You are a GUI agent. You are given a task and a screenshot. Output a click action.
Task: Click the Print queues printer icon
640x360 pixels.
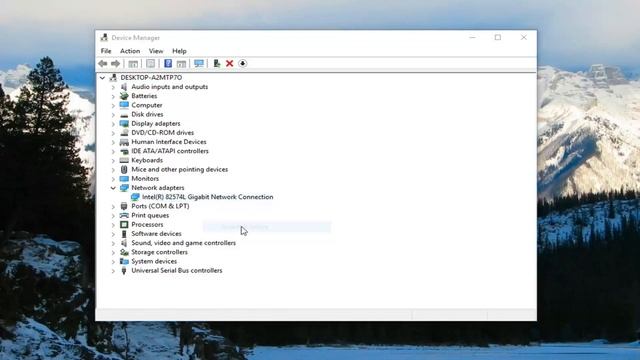[x=124, y=215]
